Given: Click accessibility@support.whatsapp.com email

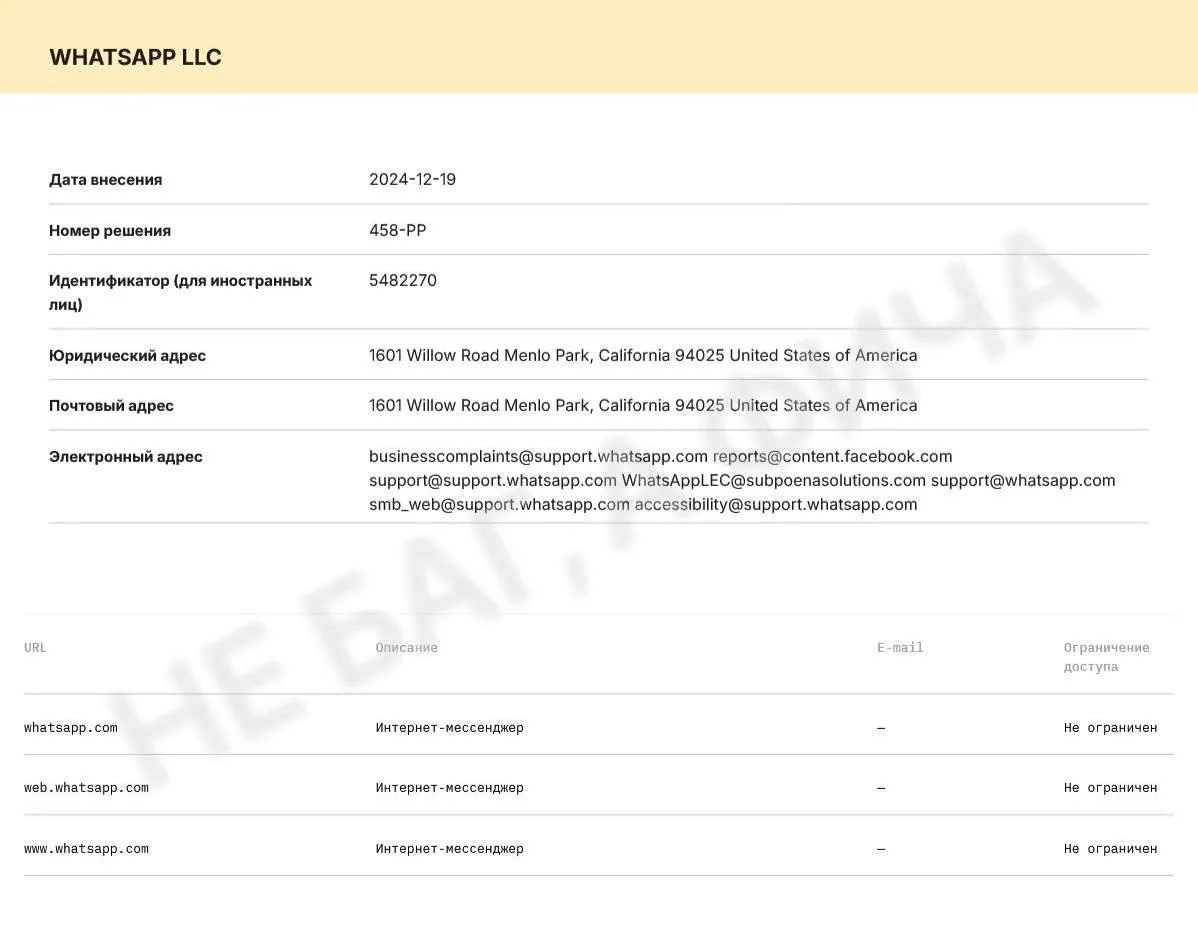Looking at the screenshot, I should click(776, 504).
